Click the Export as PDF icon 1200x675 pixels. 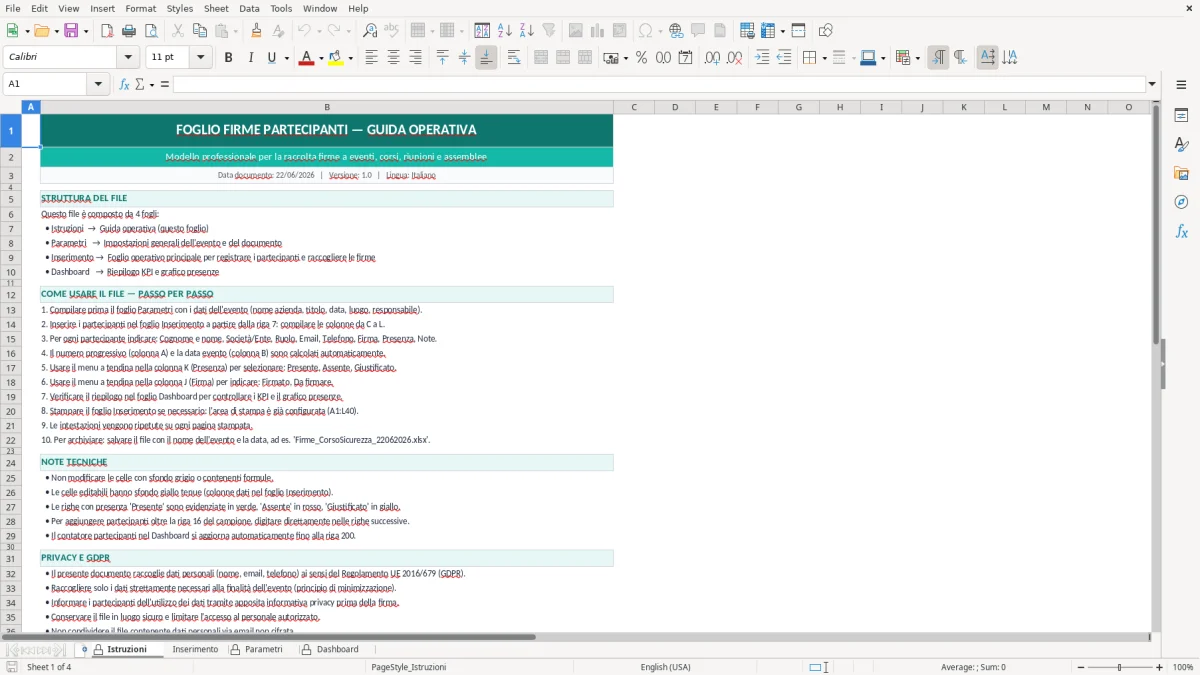[107, 31]
